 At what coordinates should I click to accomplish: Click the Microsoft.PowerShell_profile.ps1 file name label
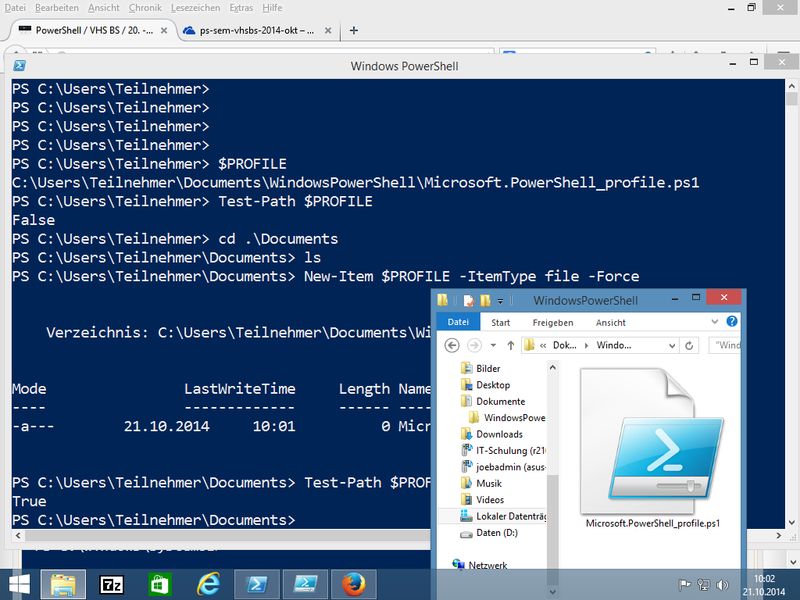tap(653, 523)
